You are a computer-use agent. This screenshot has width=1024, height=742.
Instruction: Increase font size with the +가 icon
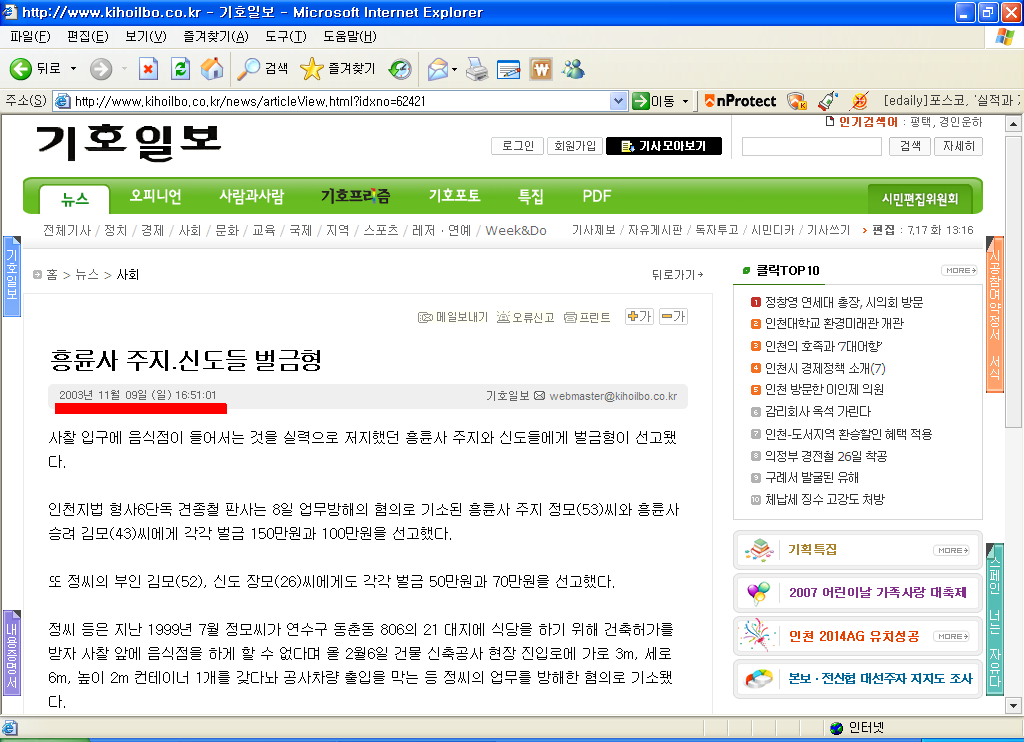[638, 315]
